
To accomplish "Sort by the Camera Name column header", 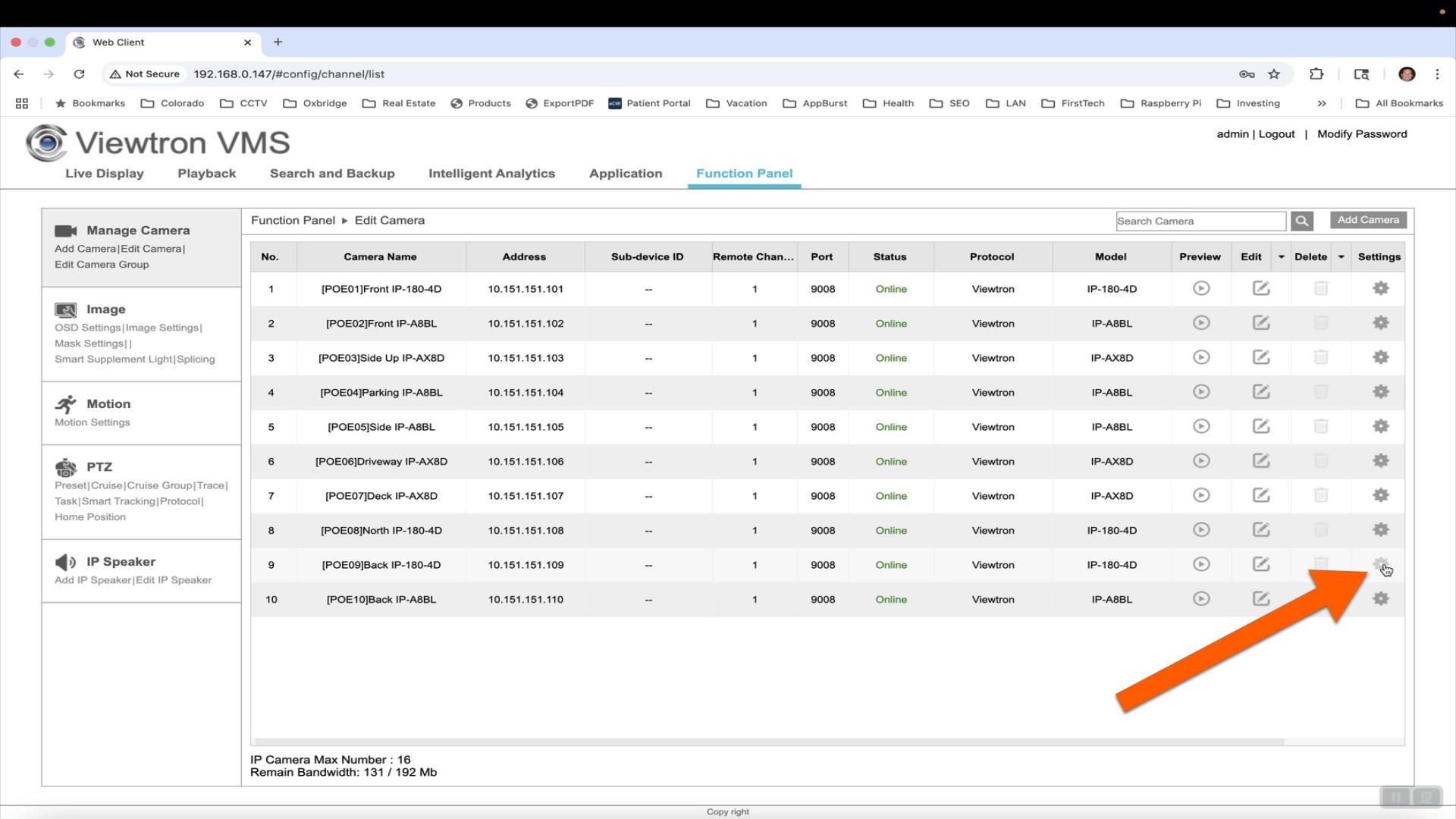I will [380, 257].
